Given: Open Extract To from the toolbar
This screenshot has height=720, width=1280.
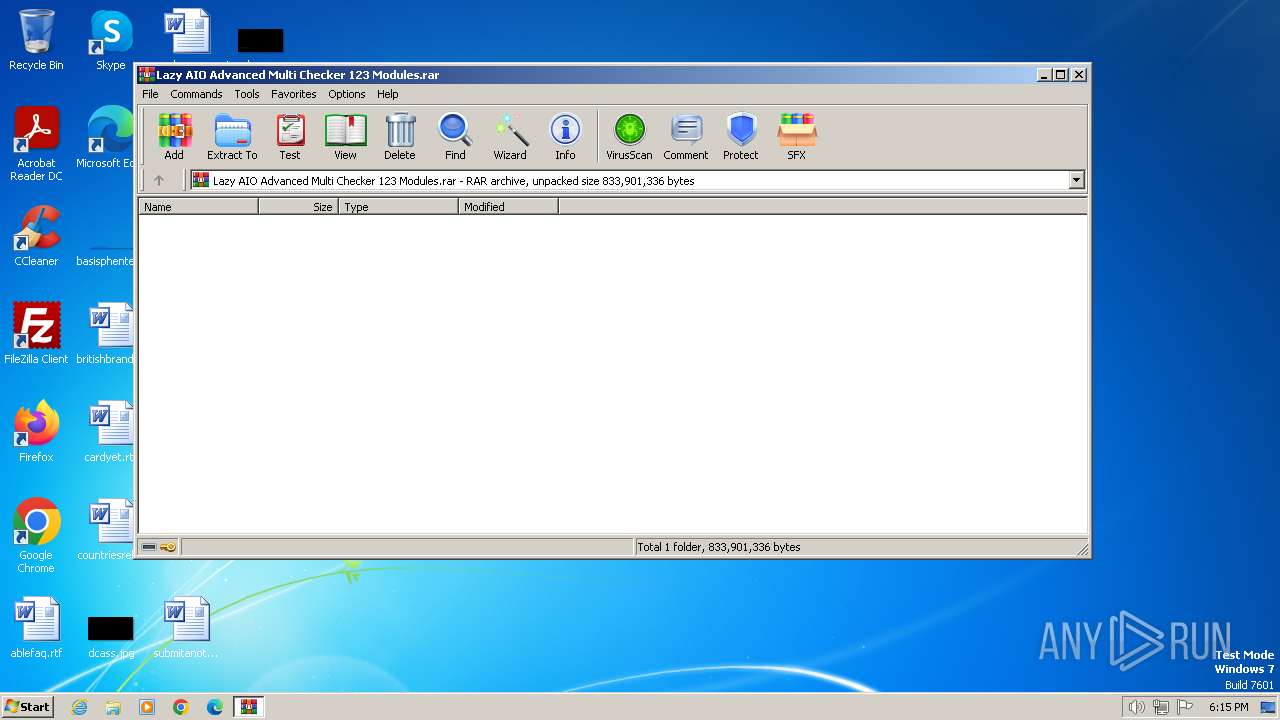Looking at the screenshot, I should click(x=232, y=136).
